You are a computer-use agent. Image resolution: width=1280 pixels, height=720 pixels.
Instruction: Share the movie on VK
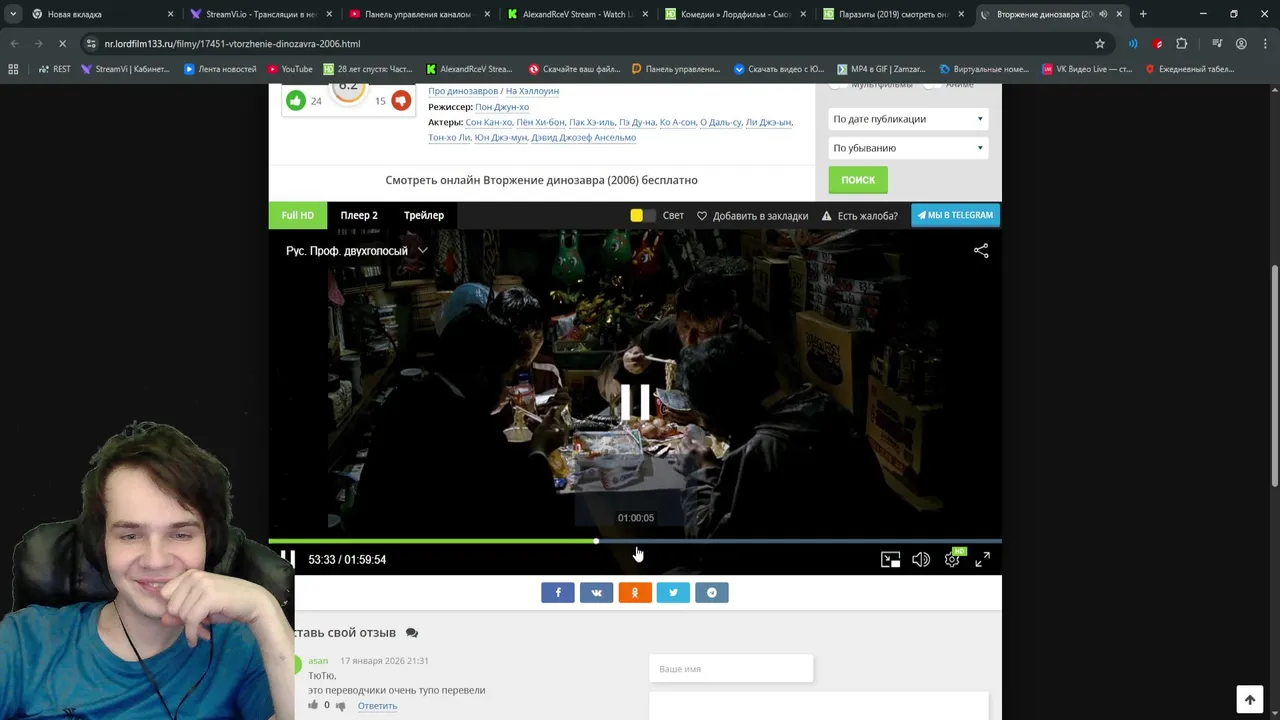tap(596, 593)
